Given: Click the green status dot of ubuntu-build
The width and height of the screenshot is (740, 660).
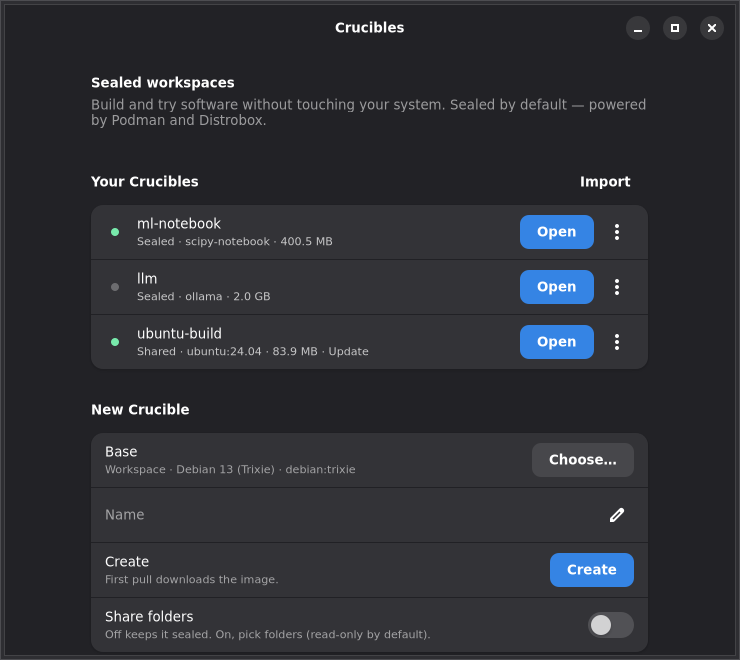Looking at the screenshot, I should point(115,342).
